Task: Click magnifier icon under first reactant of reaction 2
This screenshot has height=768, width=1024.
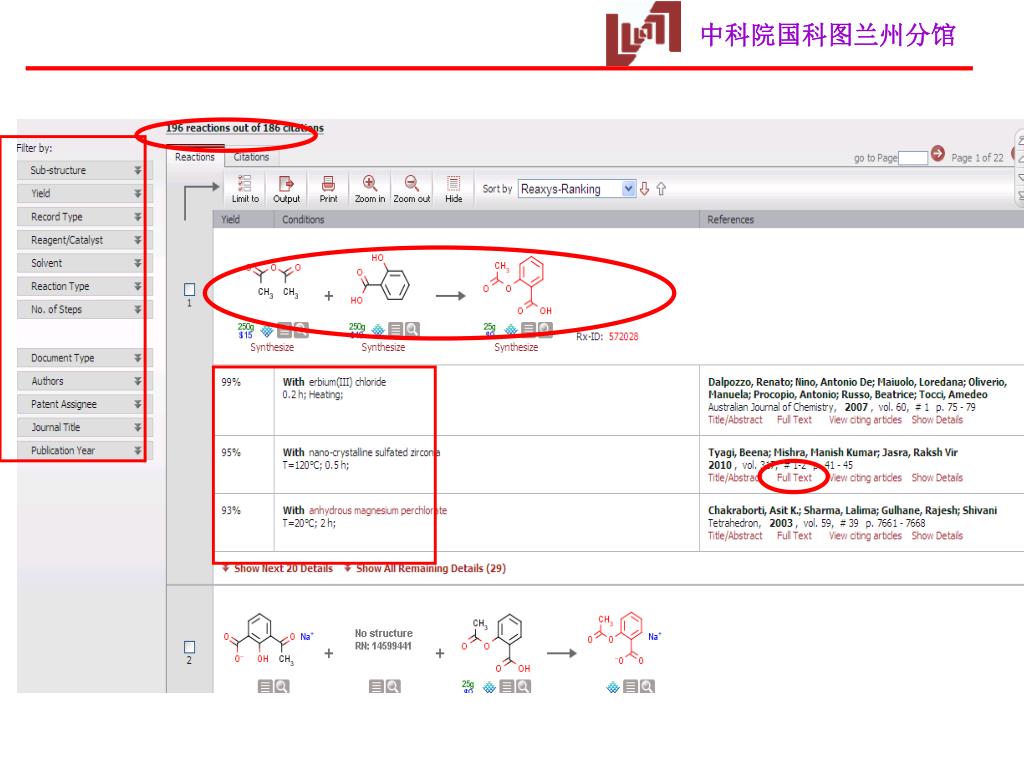Action: point(281,686)
